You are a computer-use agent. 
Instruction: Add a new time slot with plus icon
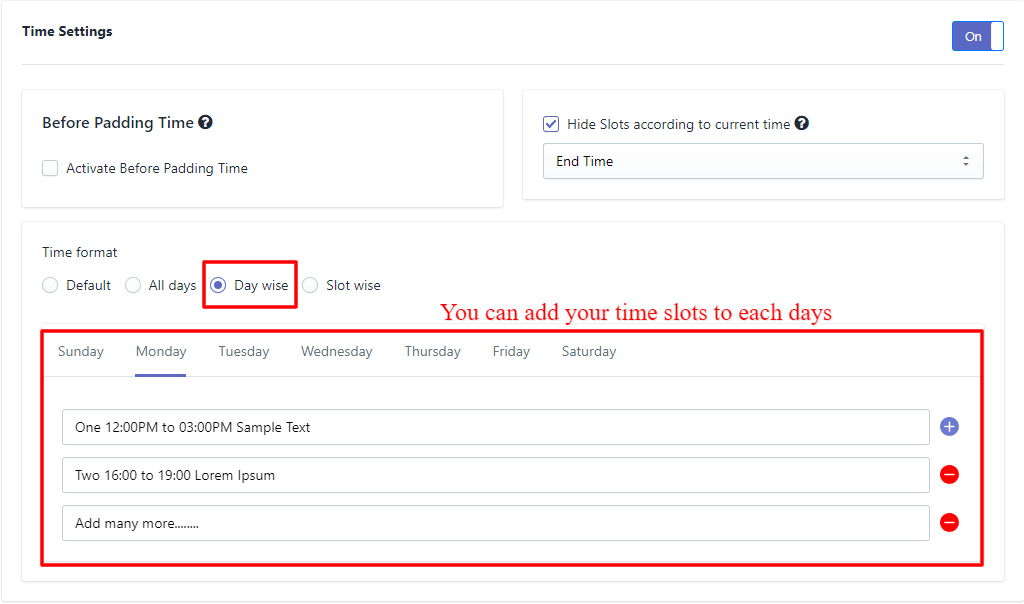click(949, 426)
